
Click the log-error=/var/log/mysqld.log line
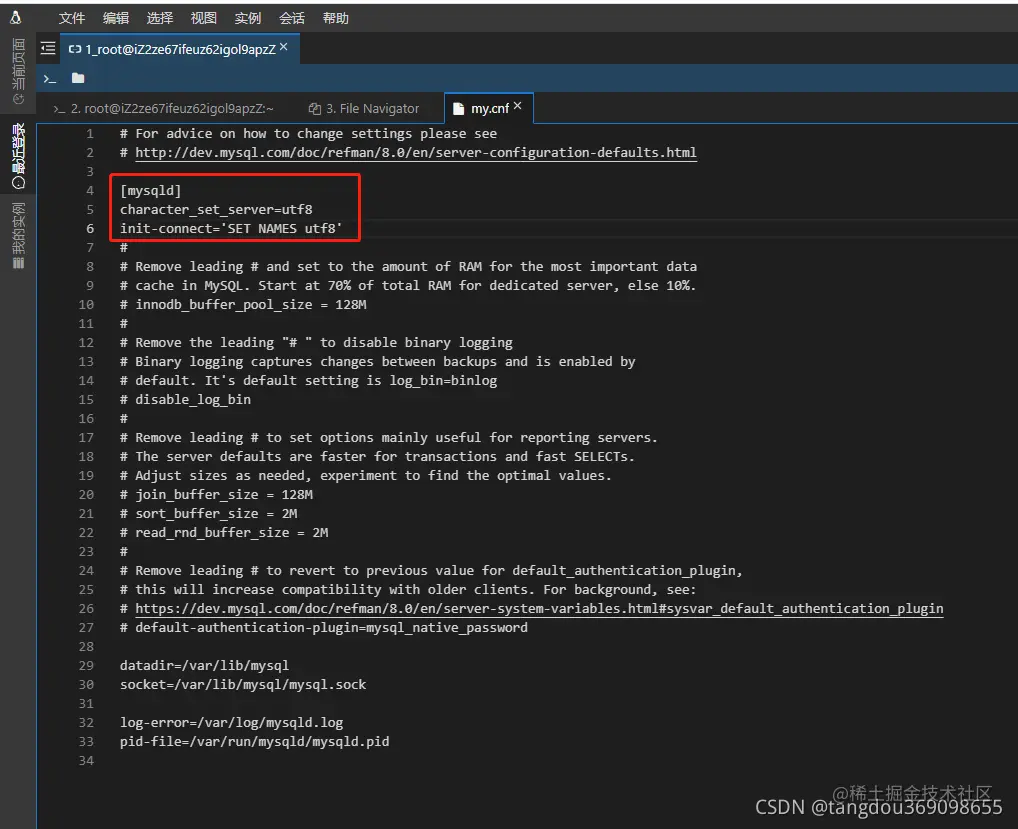coord(231,723)
